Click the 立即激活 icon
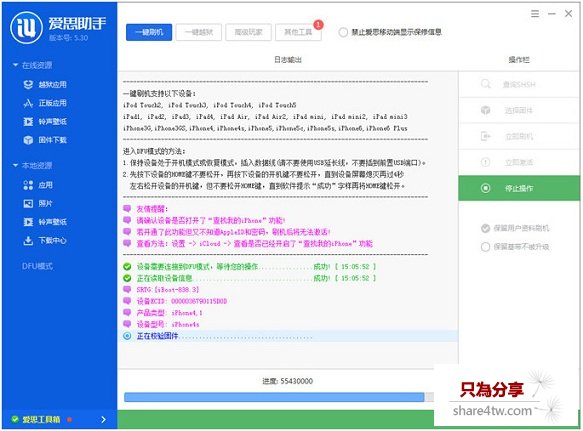The image size is (583, 431). coord(486,162)
